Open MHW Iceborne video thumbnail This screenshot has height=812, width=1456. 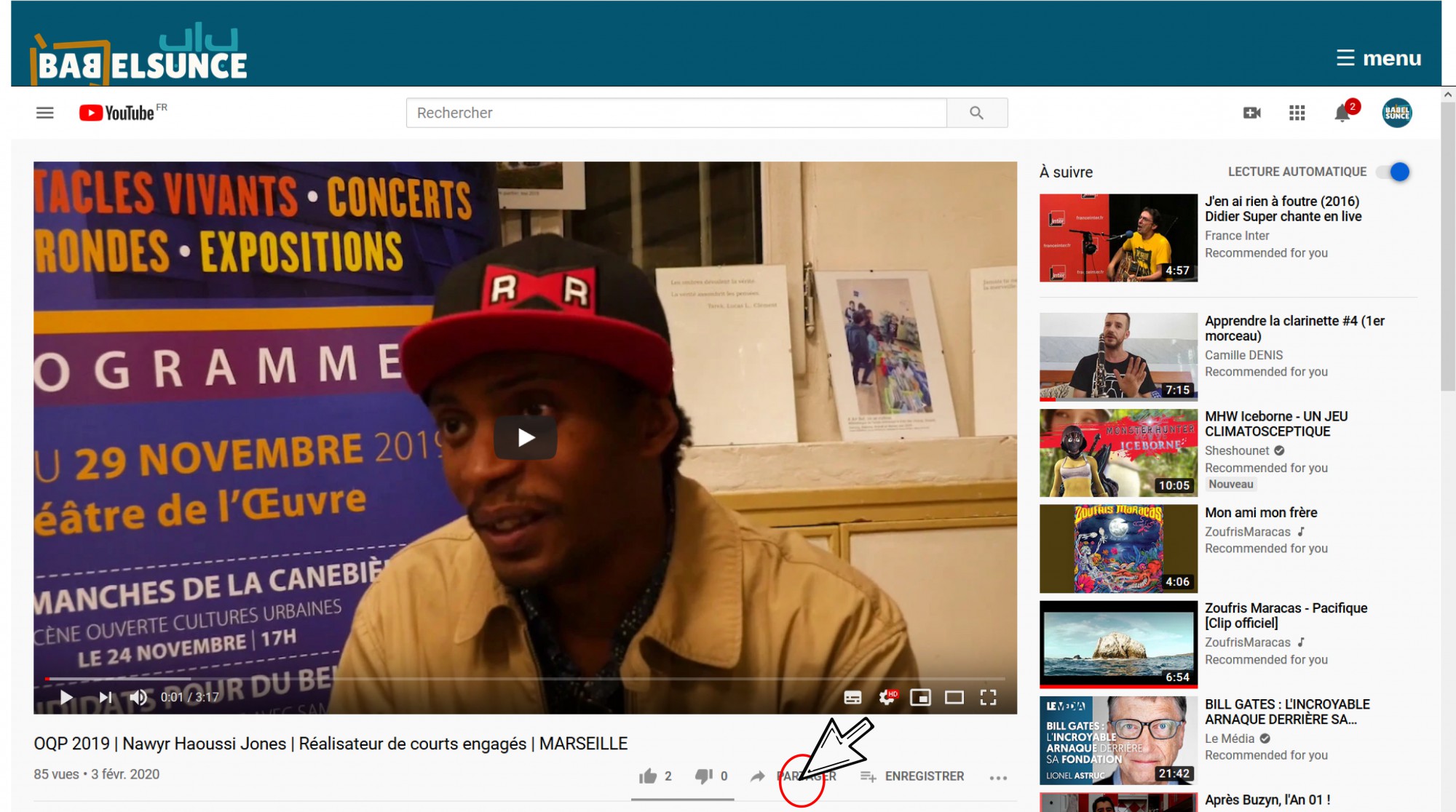tap(1118, 453)
